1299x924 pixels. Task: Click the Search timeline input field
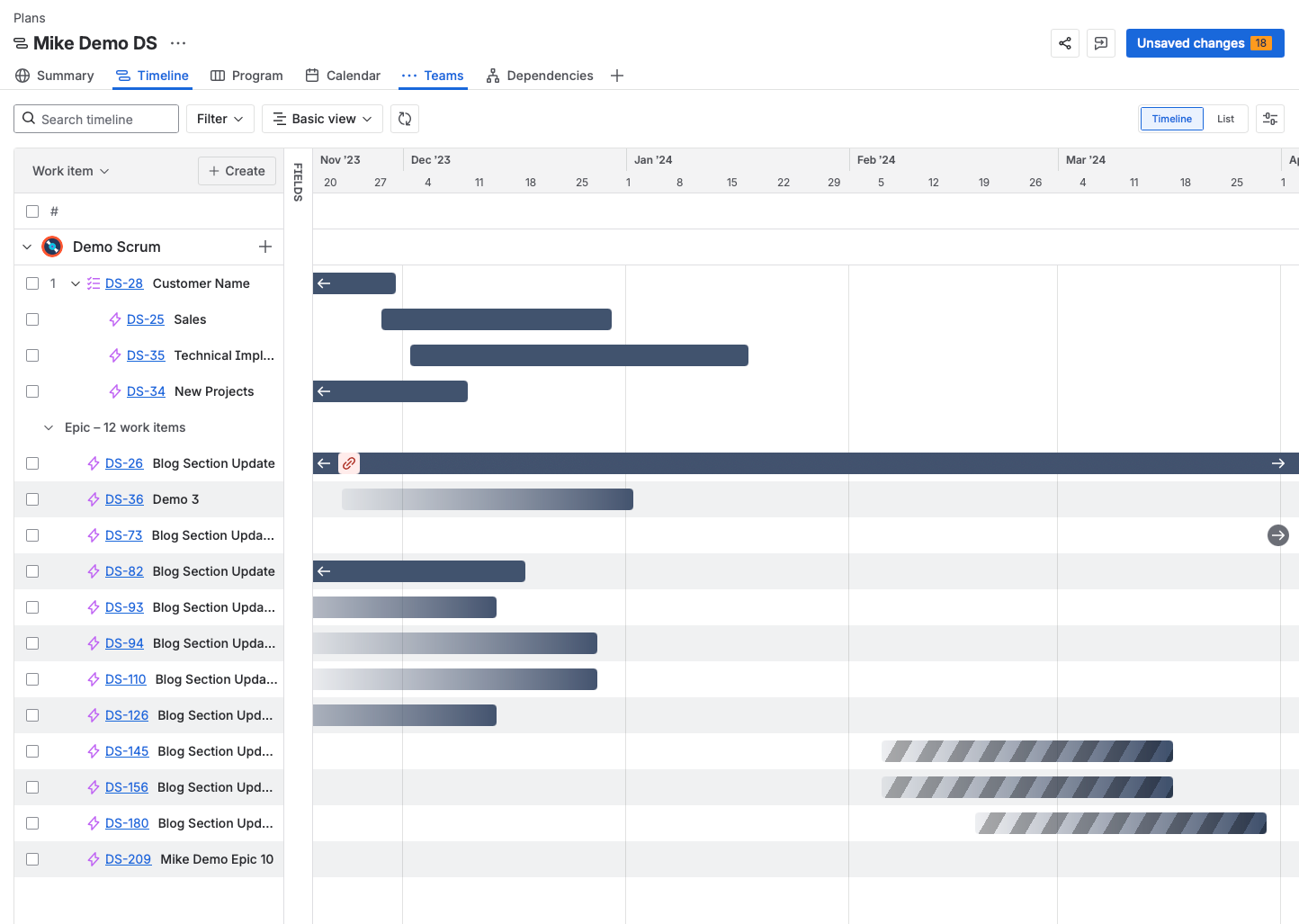pyautogui.click(x=96, y=119)
